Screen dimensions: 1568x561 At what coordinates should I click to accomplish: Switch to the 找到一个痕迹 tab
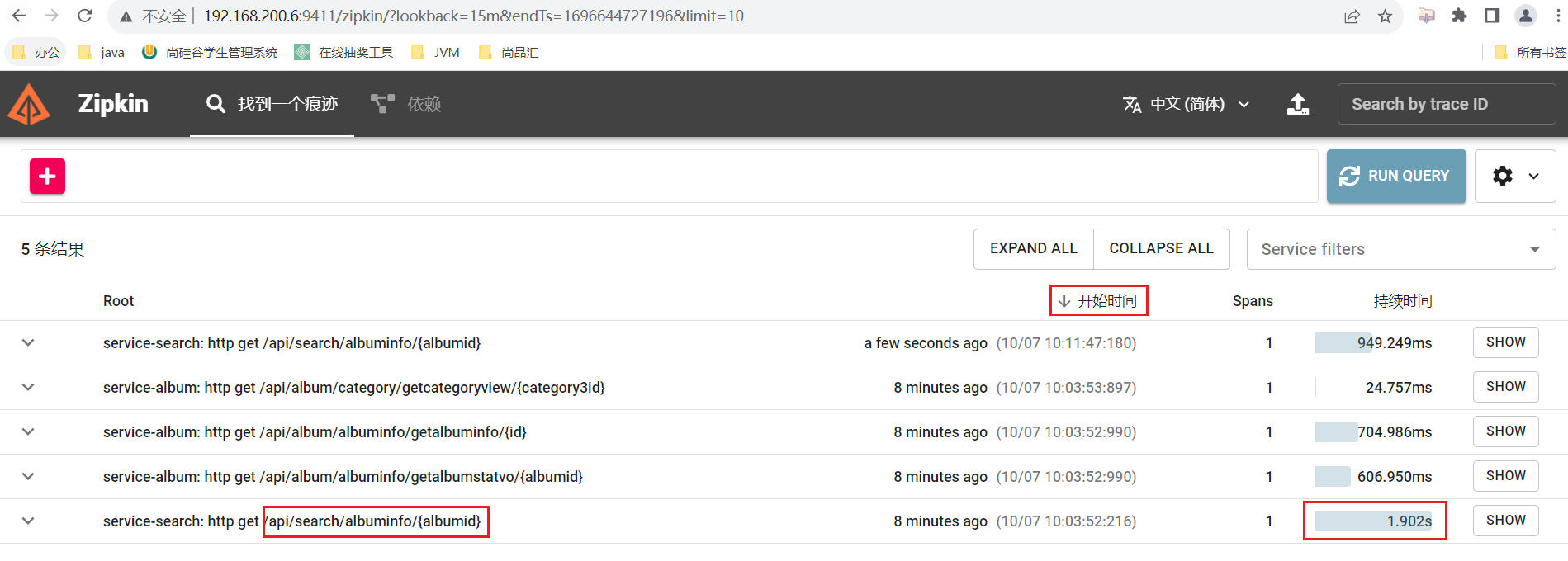click(272, 104)
